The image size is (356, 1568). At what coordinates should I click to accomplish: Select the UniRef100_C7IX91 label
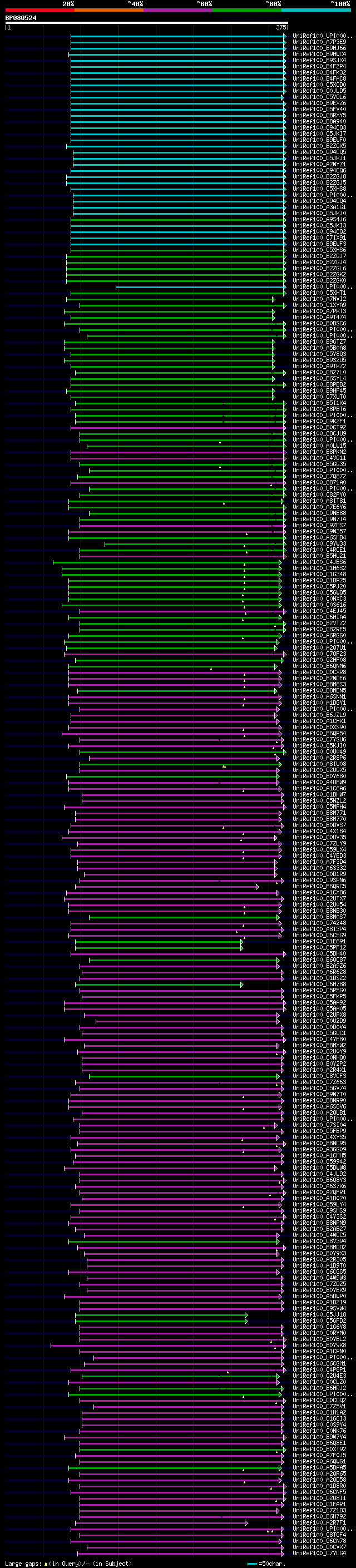tap(319, 238)
